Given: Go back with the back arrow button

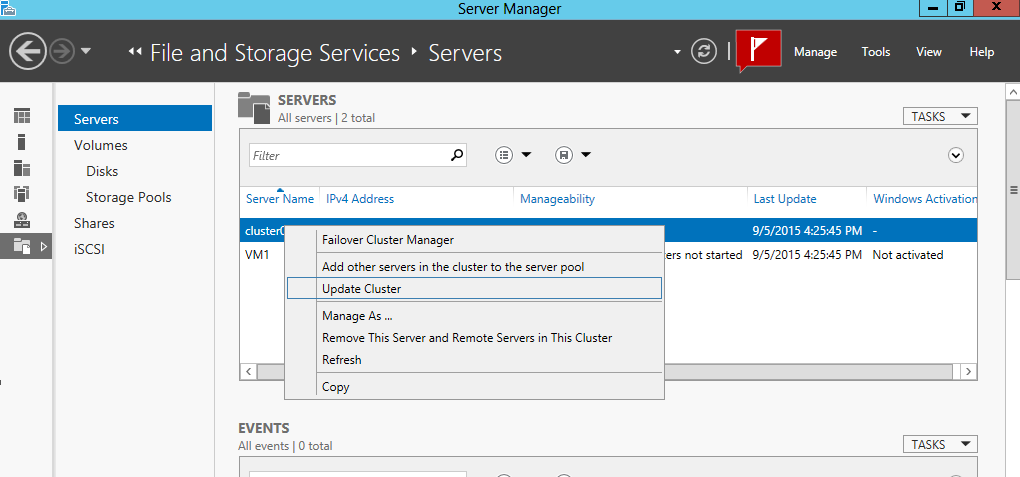Looking at the screenshot, I should tap(28, 51).
